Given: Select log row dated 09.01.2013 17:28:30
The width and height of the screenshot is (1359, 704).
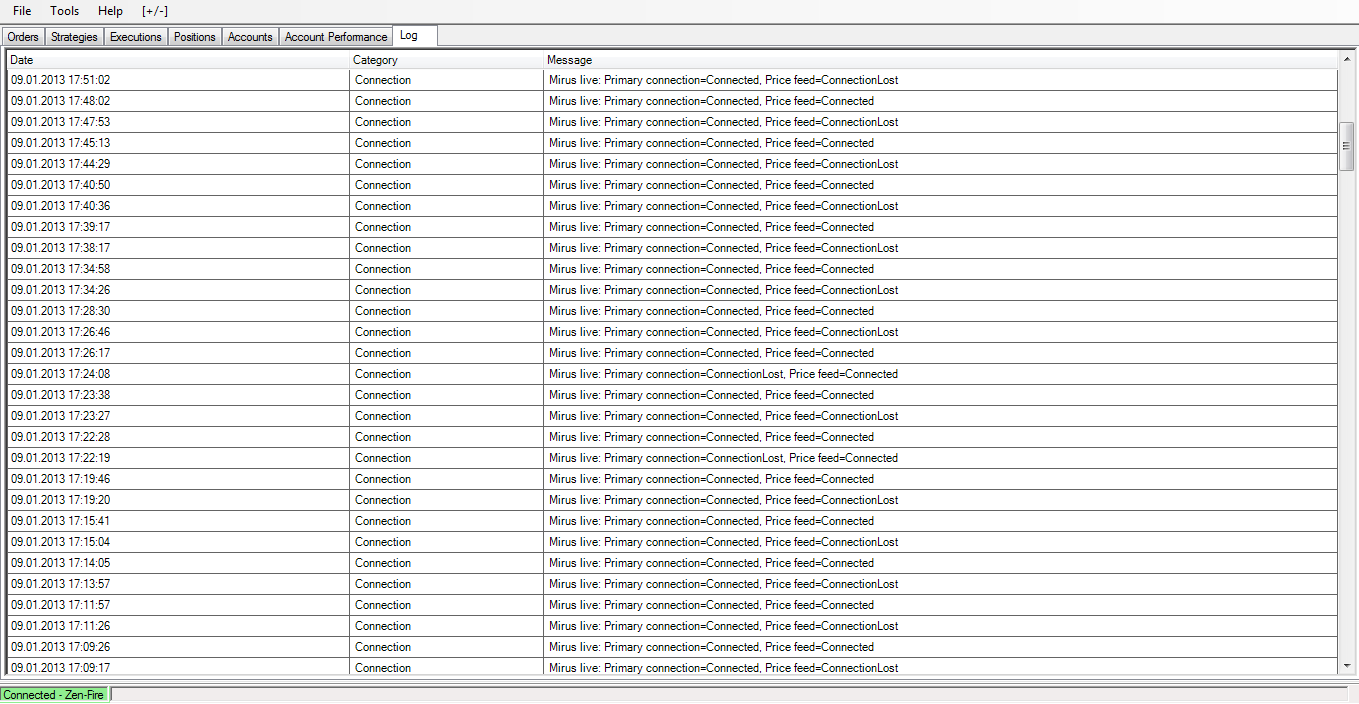Looking at the screenshot, I should [672, 311].
